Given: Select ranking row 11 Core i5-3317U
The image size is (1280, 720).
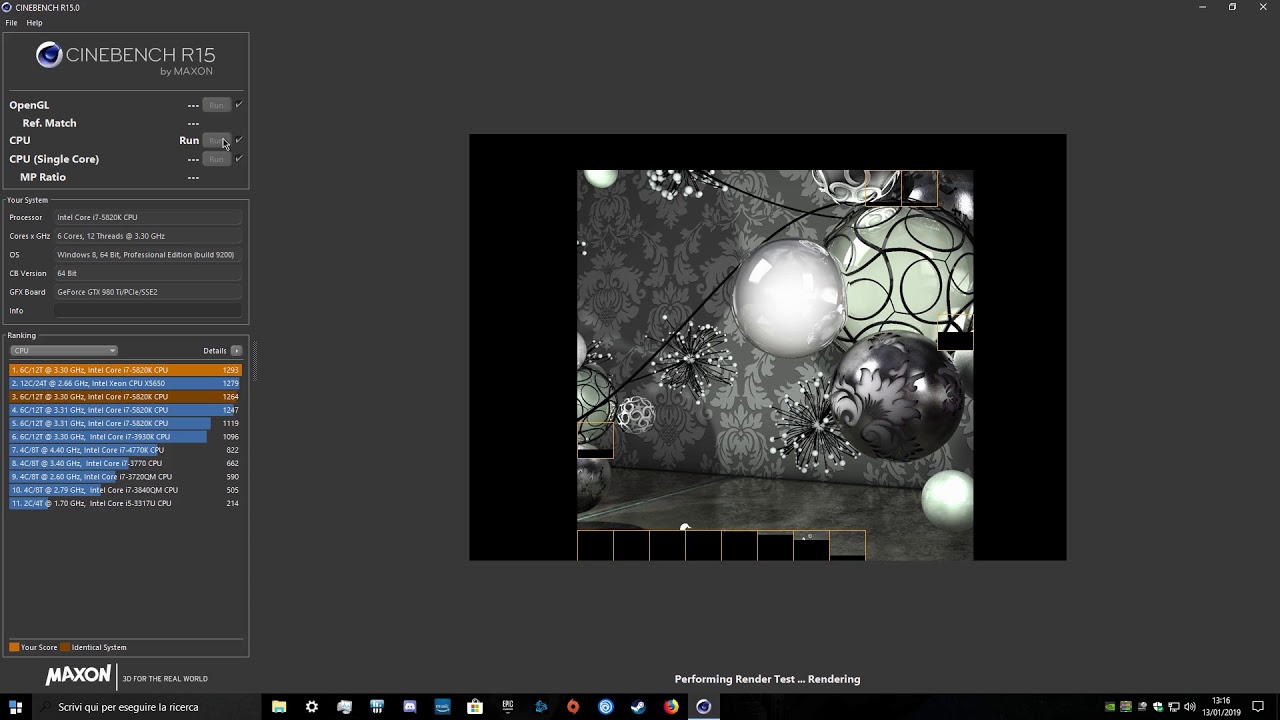Looking at the screenshot, I should point(125,503).
